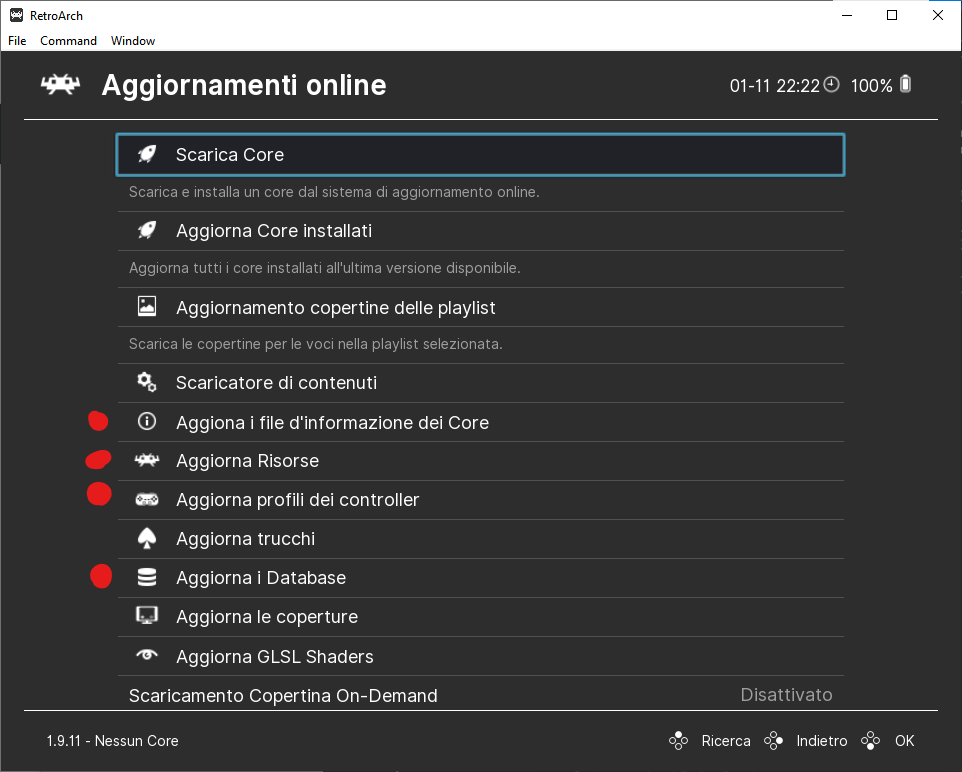The height and width of the screenshot is (772, 962).
Task: Click the database icon beside Aggiorna i Database
Action: [147, 577]
